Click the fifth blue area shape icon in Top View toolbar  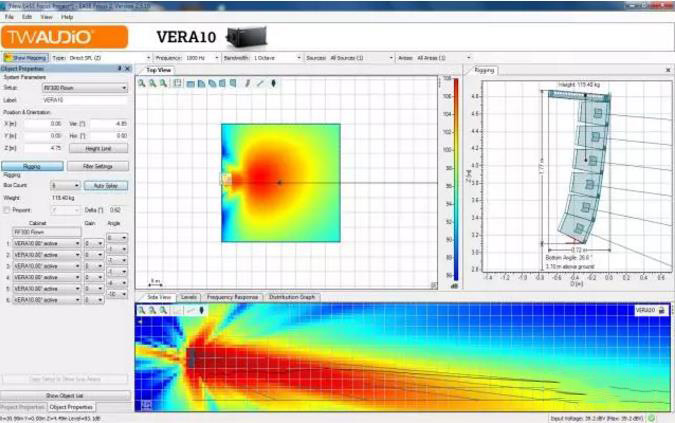(x=233, y=83)
